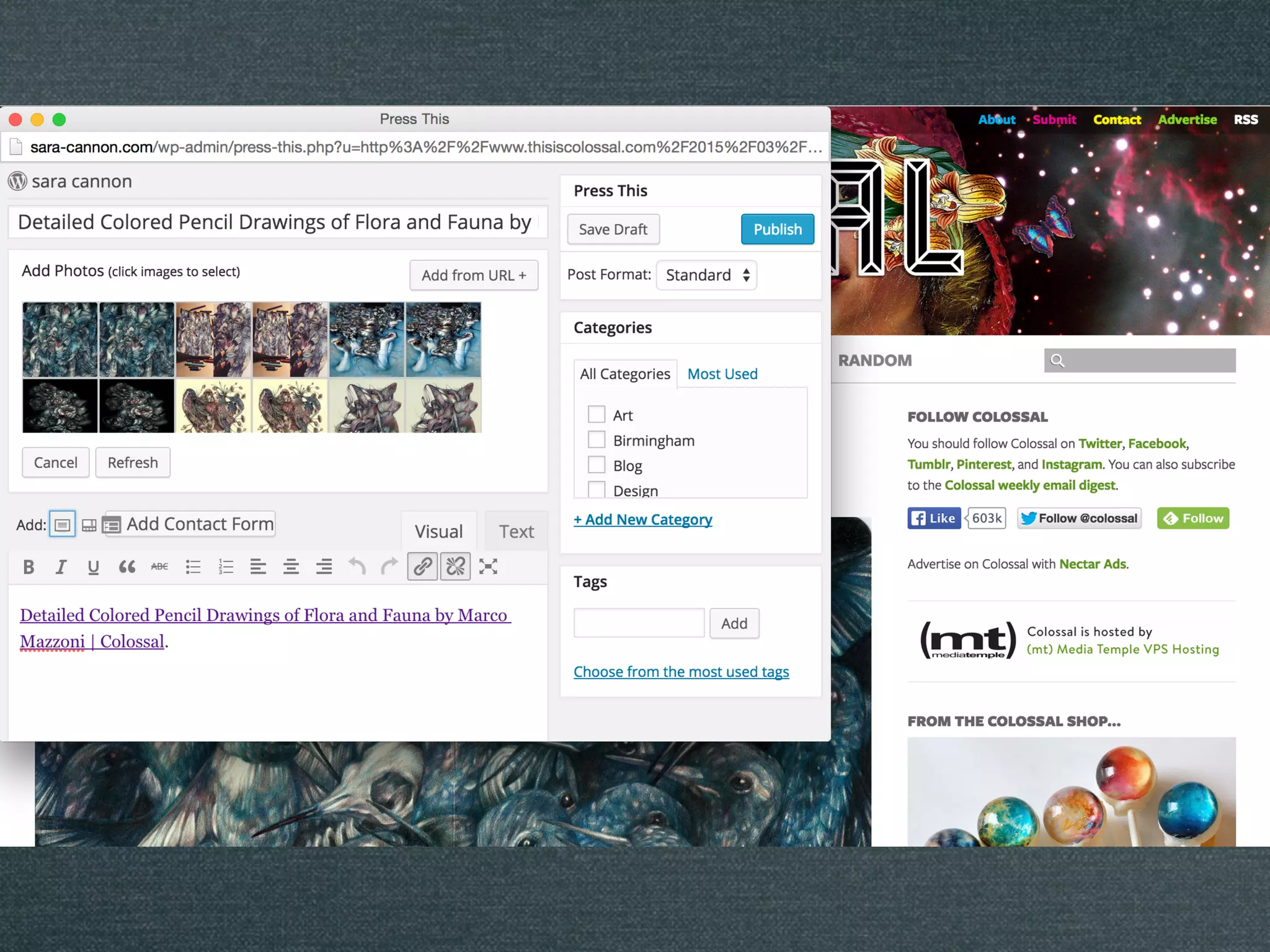Click the insert link icon
The height and width of the screenshot is (952, 1270).
(x=422, y=566)
